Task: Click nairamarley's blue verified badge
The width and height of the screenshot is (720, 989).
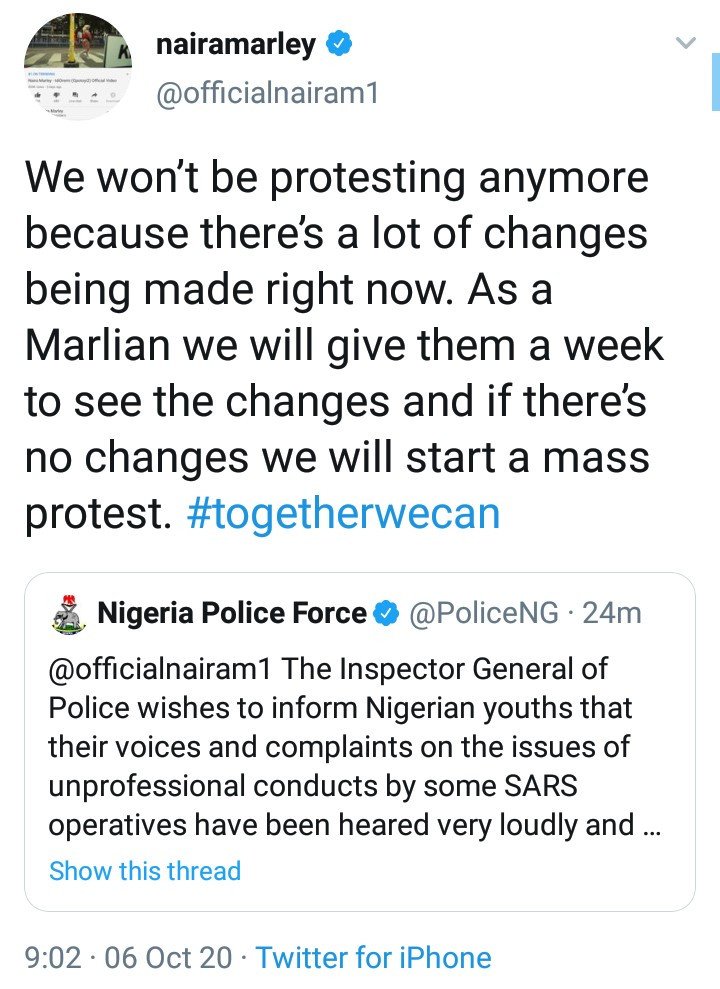Action: [x=339, y=44]
